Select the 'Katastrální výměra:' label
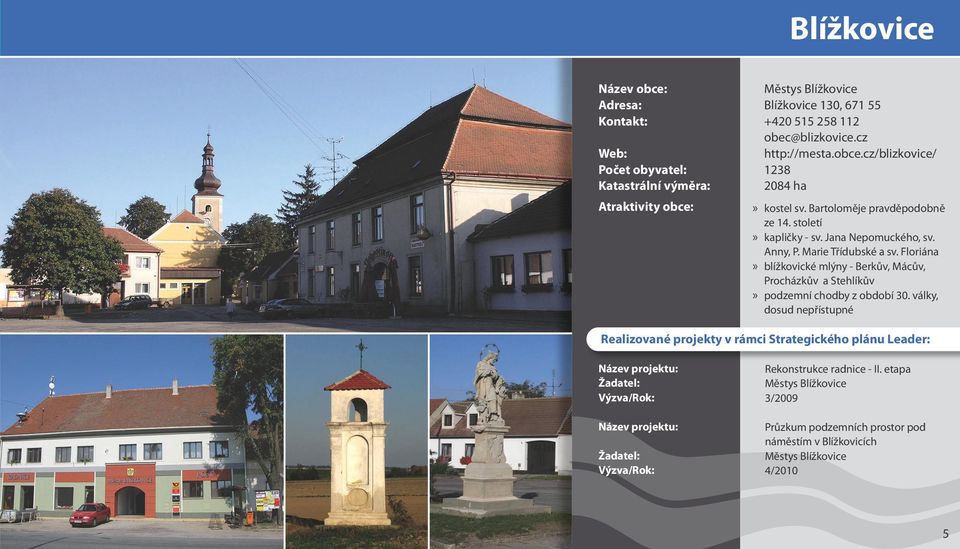Screen dimensions: 960x549 (654, 185)
